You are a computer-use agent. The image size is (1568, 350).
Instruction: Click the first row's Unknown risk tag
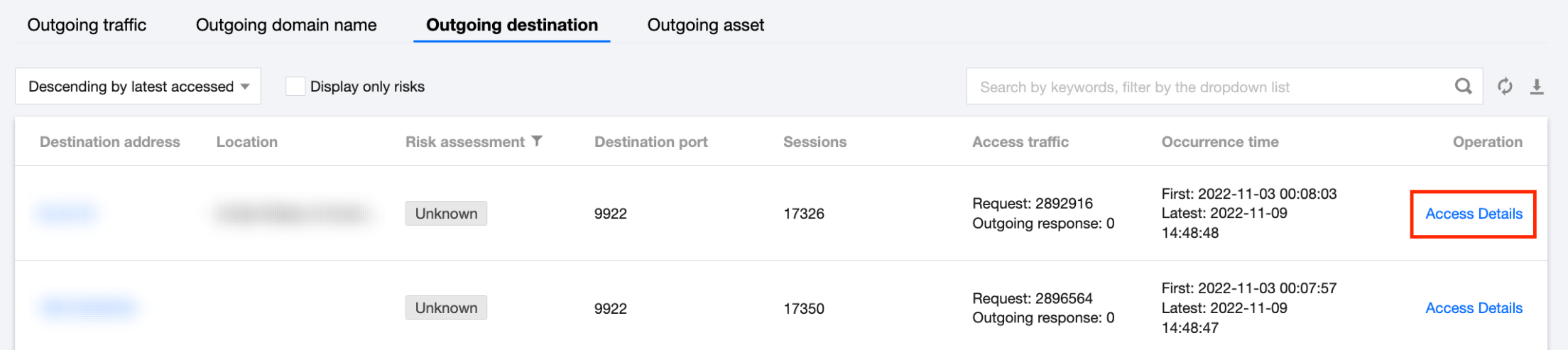[446, 214]
